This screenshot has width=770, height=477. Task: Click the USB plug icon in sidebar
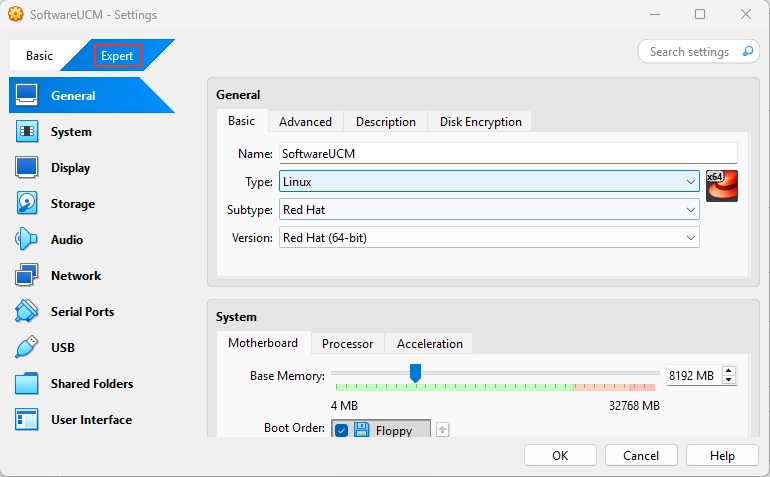[x=27, y=347]
